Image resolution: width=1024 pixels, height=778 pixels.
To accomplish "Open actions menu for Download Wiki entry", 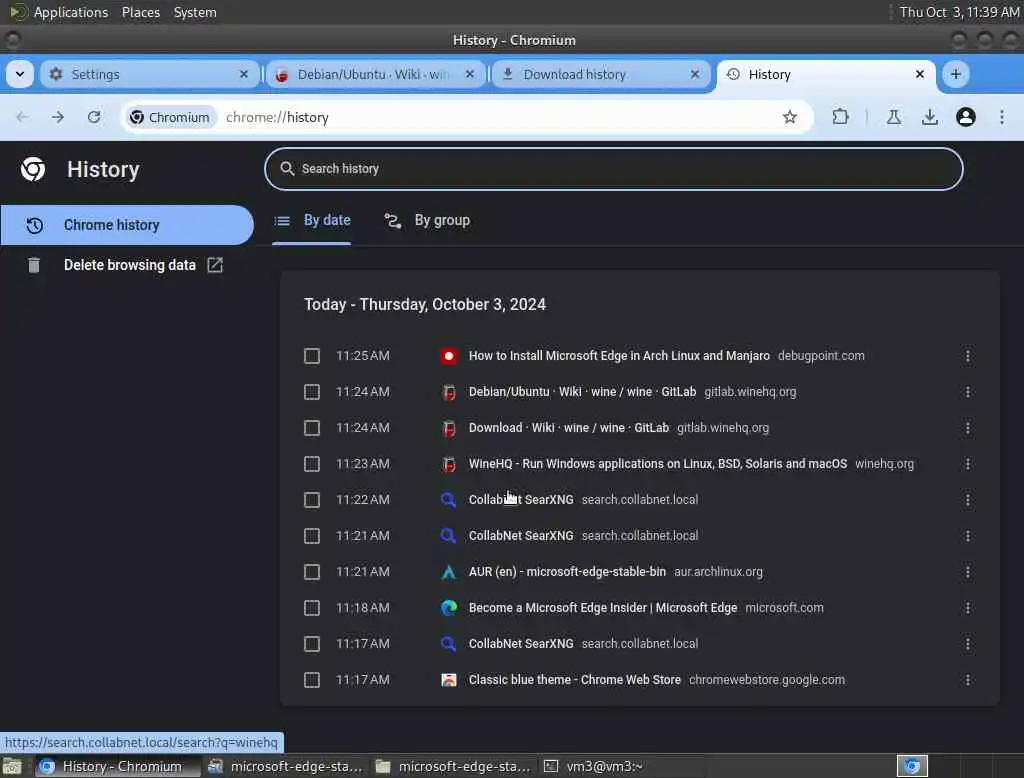I will tap(967, 428).
